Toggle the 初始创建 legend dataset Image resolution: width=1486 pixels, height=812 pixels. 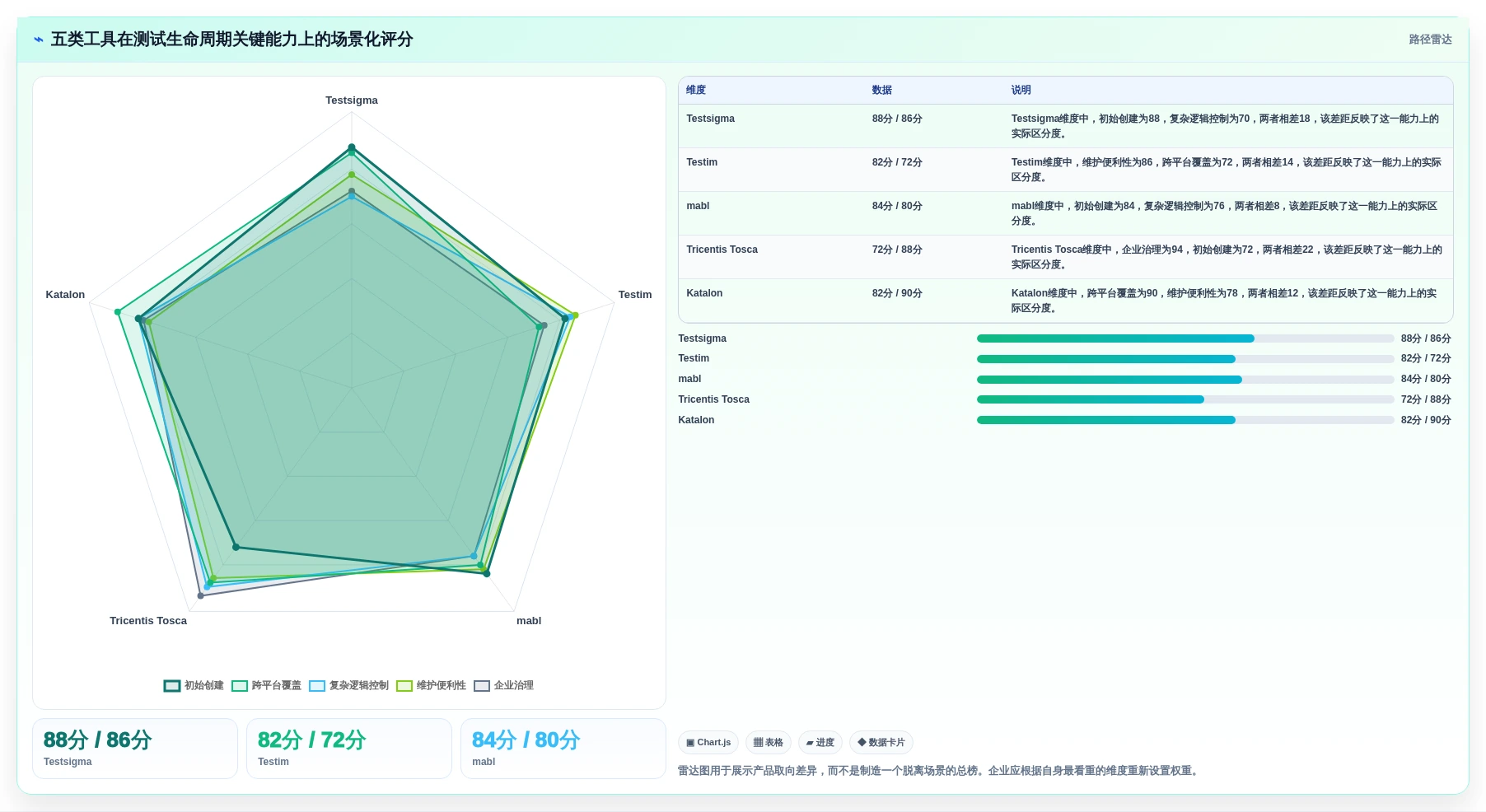click(x=194, y=685)
